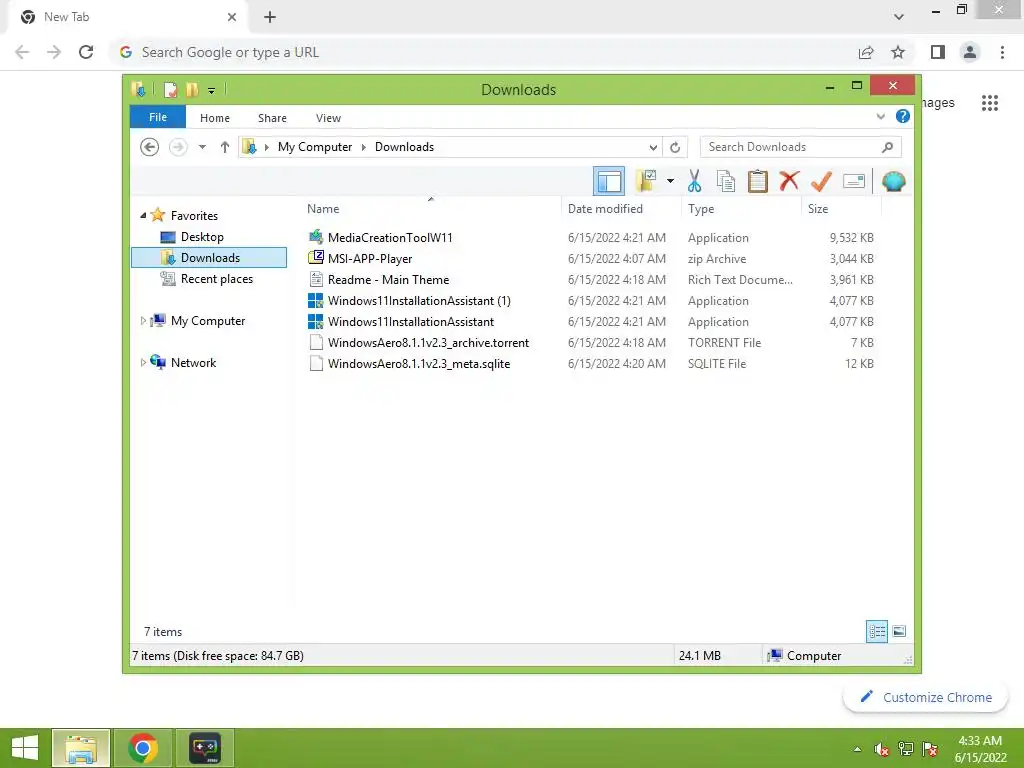Show hidden tray icons arrow
Screen dimensions: 1024x768
click(x=857, y=749)
